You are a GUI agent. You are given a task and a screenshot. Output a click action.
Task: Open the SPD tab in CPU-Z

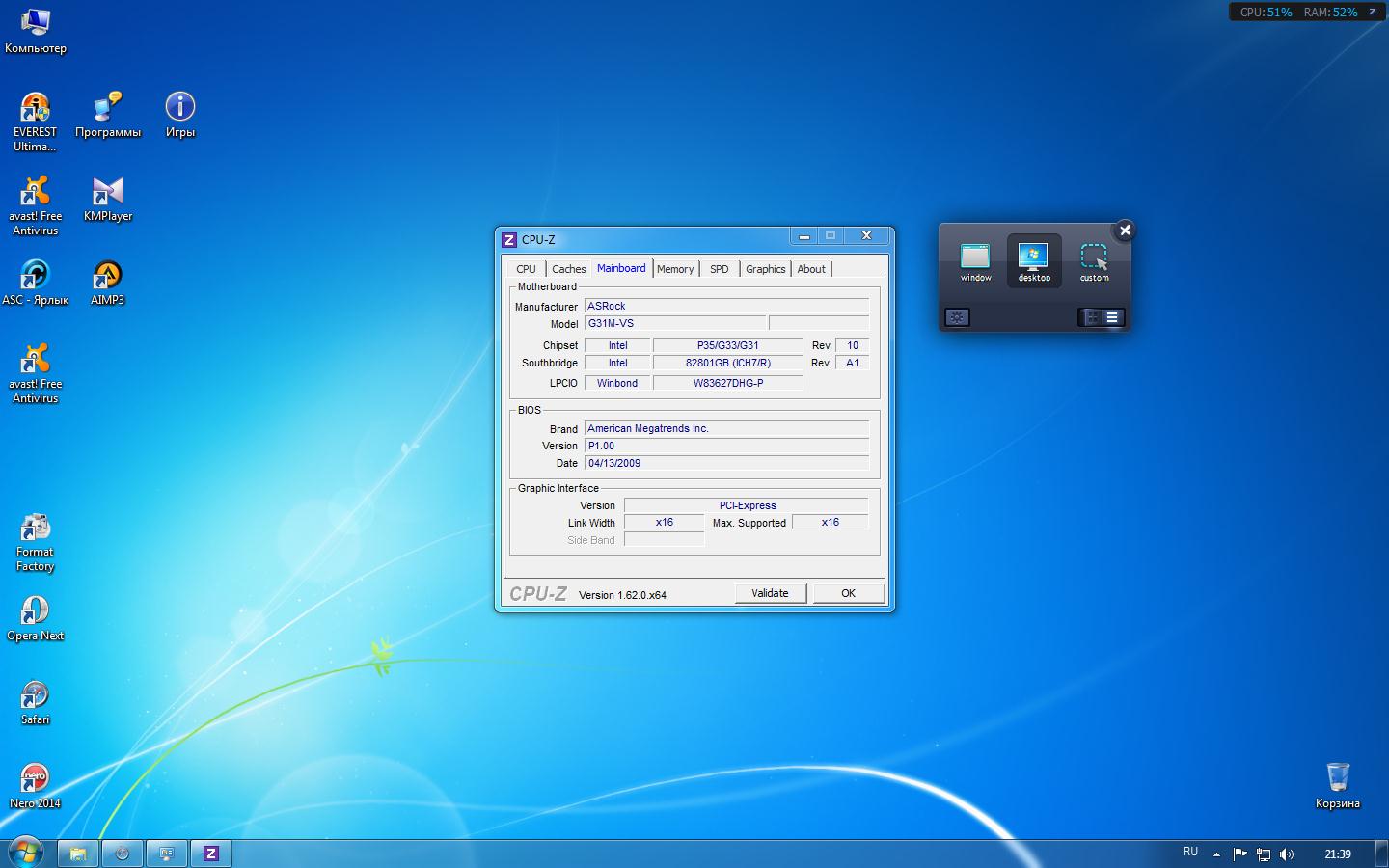720,269
